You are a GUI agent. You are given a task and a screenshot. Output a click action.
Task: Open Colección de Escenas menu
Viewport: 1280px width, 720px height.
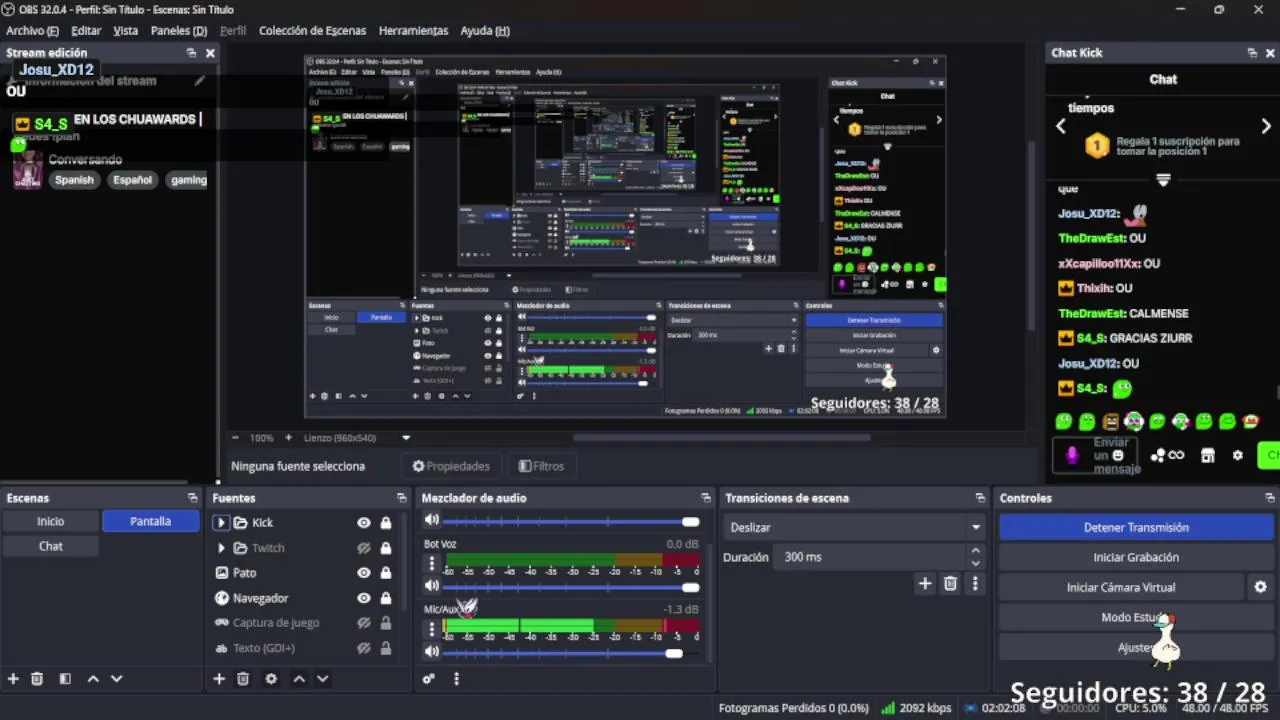coord(313,30)
